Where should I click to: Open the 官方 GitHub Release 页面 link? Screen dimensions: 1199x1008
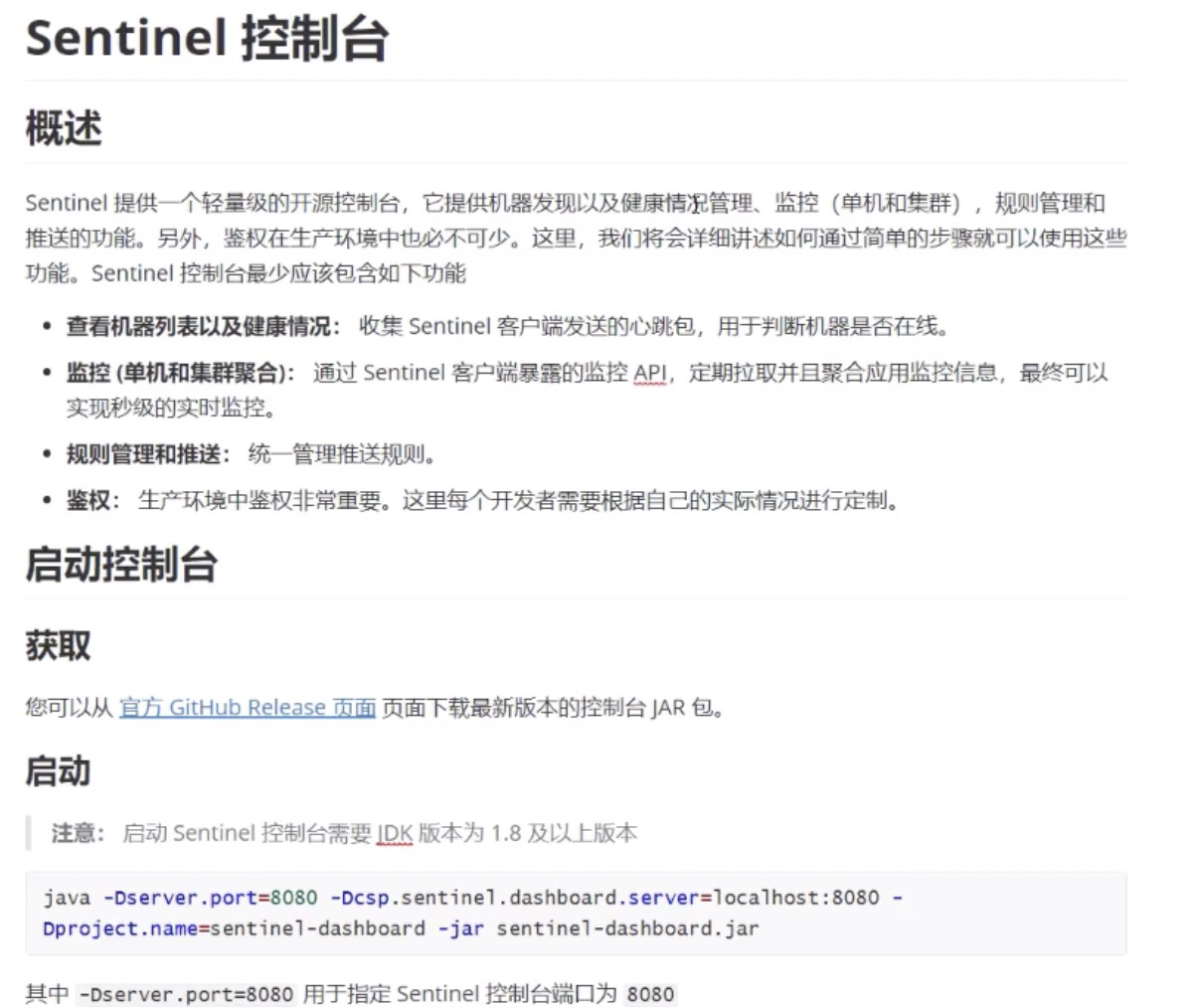coord(247,708)
